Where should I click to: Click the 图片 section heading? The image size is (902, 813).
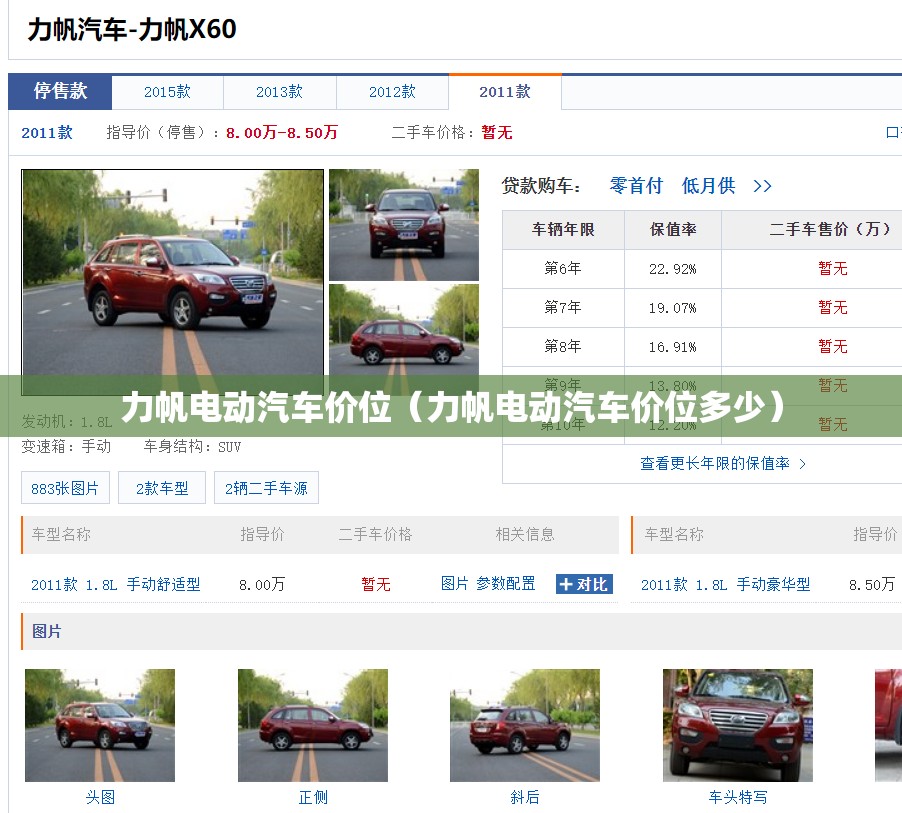click(x=47, y=631)
